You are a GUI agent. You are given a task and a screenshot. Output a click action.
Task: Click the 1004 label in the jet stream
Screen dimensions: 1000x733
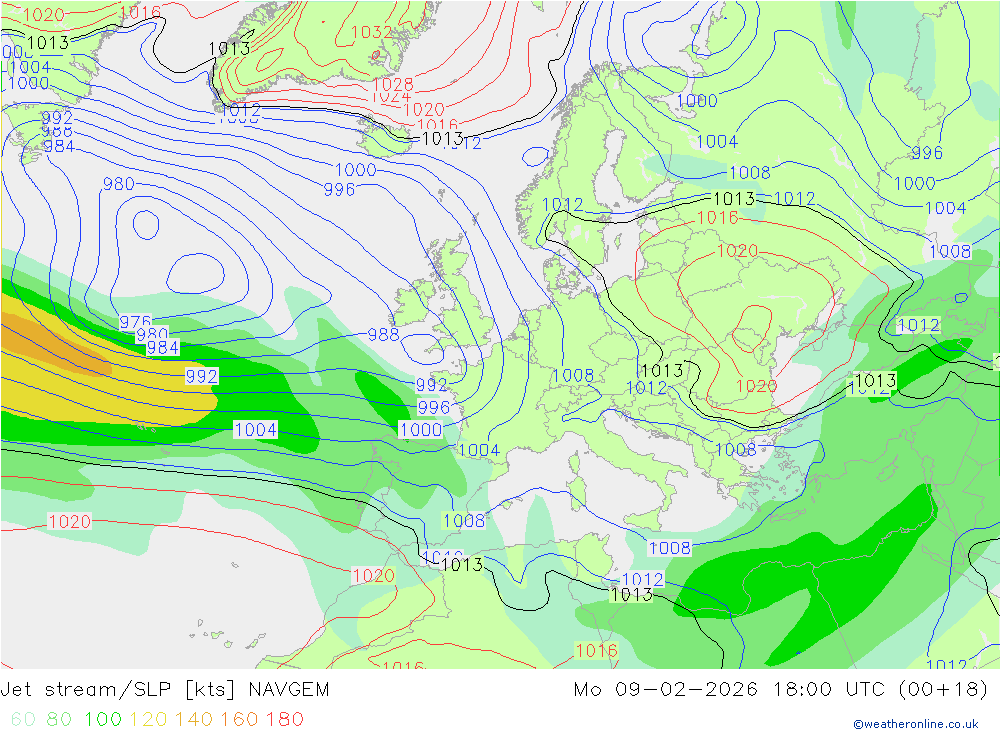[256, 429]
